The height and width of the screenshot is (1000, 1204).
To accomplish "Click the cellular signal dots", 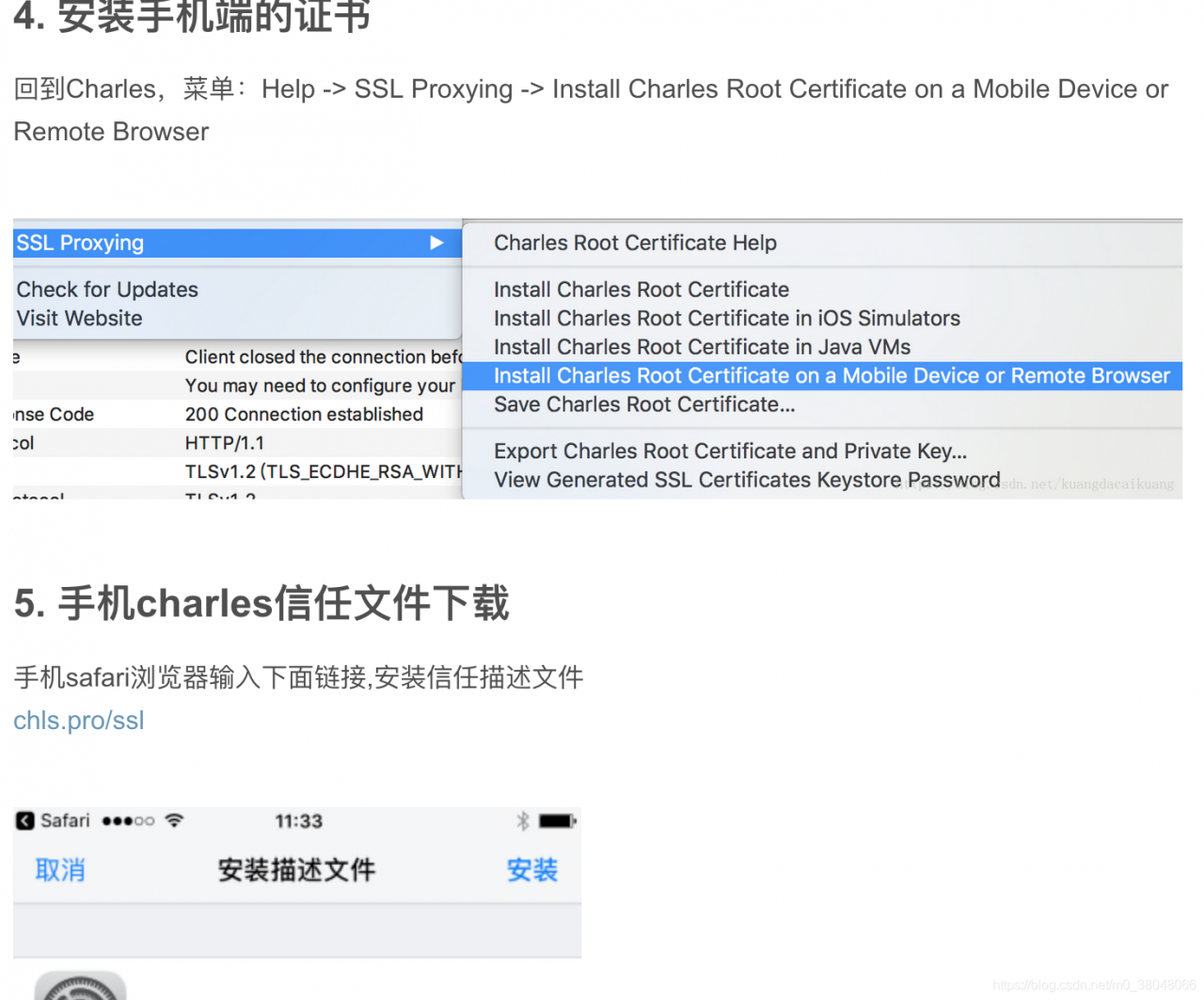I will click(x=128, y=821).
